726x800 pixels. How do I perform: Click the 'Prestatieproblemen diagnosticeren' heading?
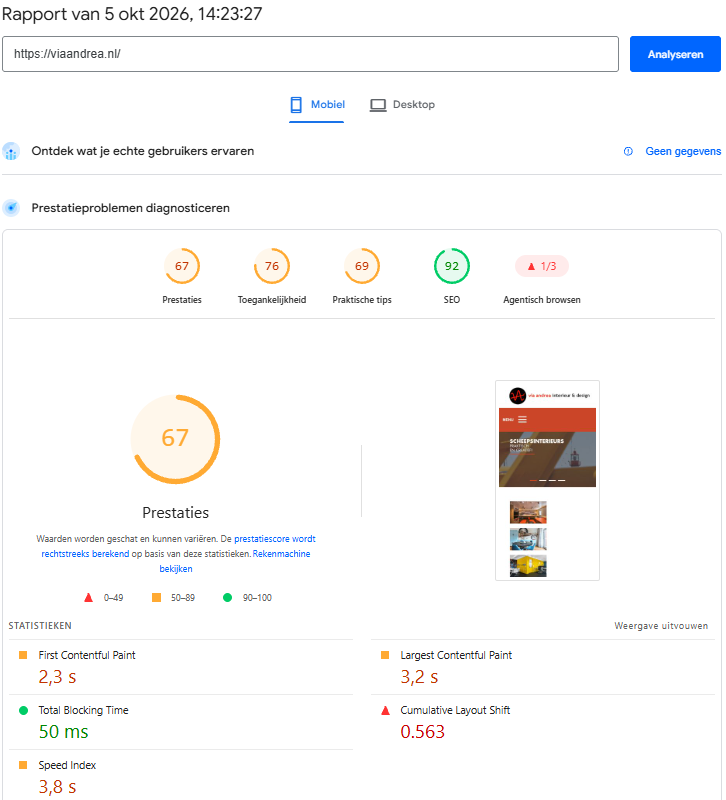click(x=131, y=208)
